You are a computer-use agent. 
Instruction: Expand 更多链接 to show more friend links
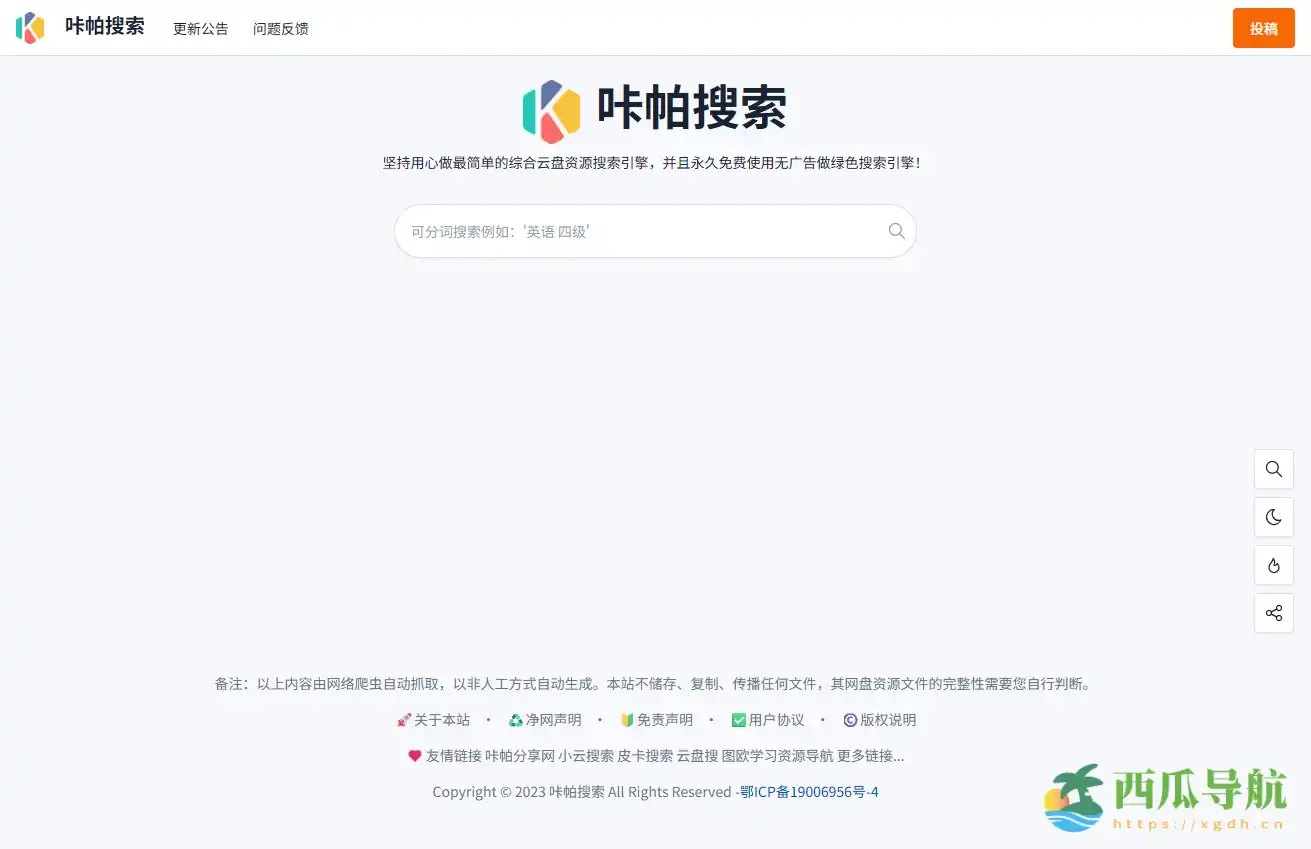coord(869,756)
